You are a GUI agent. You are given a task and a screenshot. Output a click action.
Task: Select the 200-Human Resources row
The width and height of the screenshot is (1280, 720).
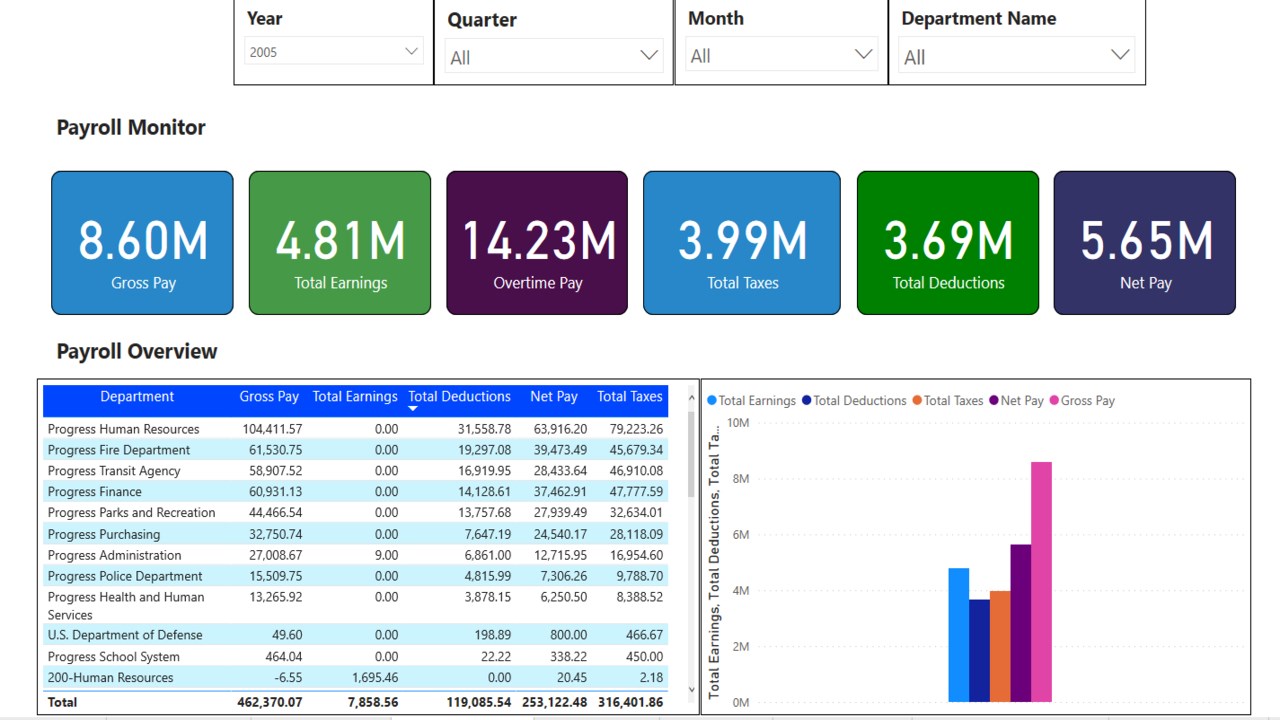pos(355,678)
